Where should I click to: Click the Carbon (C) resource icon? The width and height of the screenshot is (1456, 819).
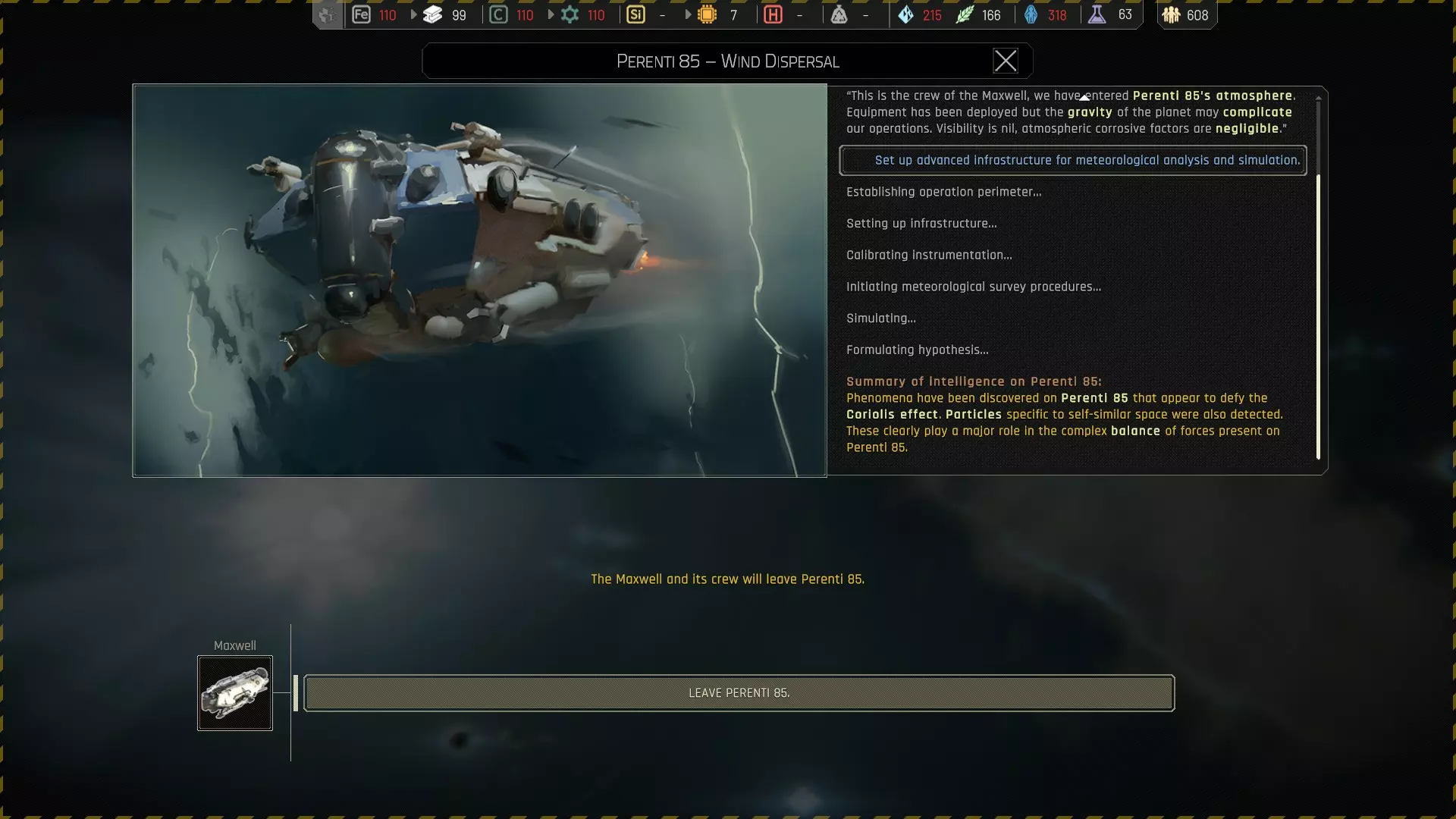(x=498, y=14)
